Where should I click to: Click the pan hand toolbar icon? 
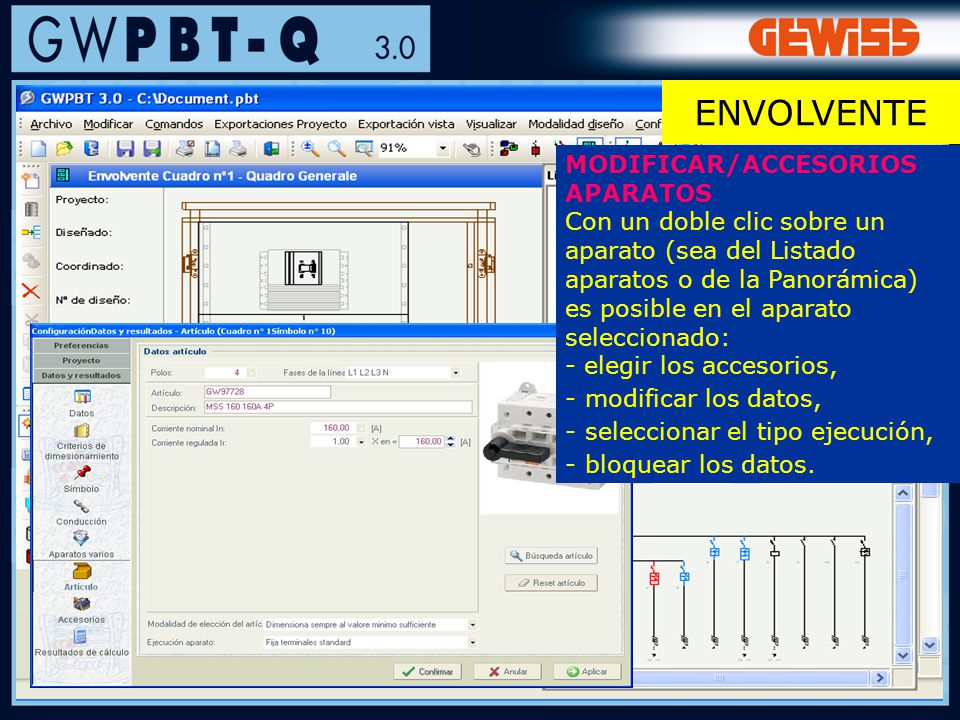coord(471,149)
